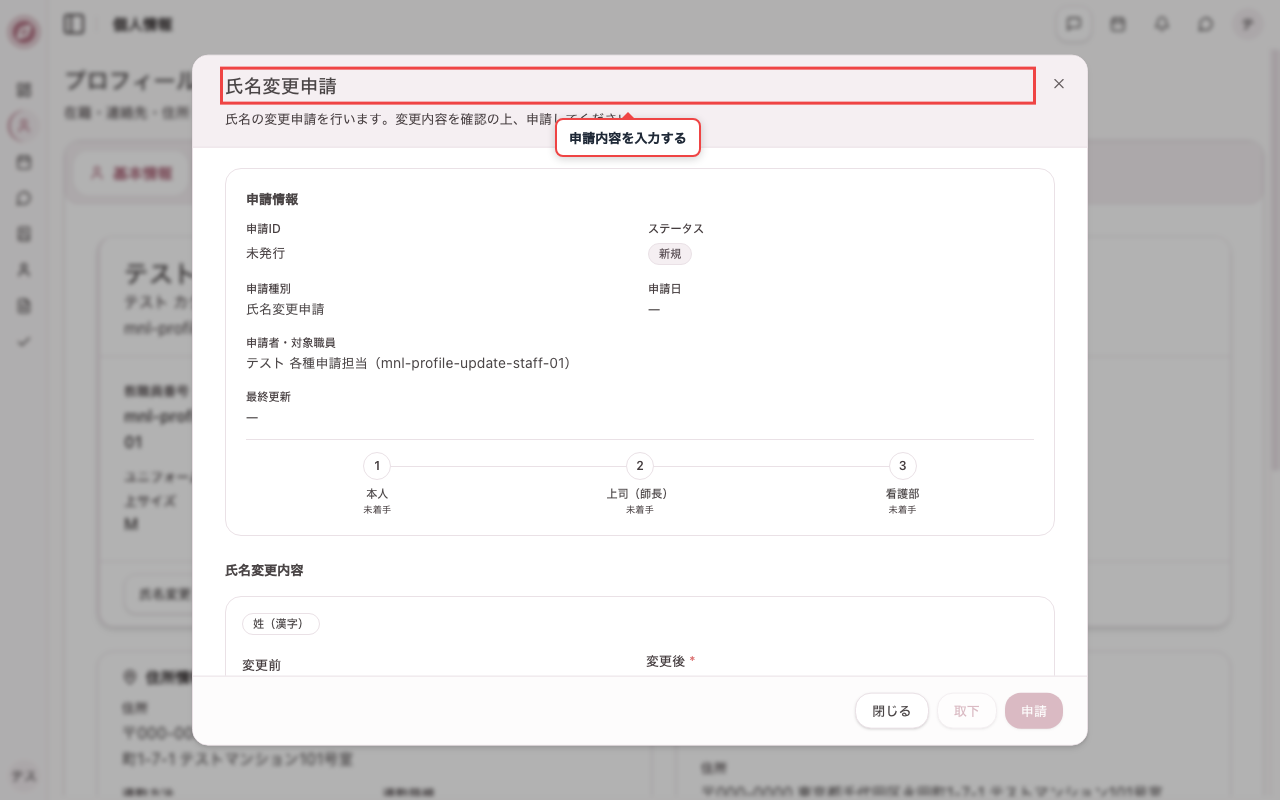The height and width of the screenshot is (800, 1280).
Task: Click the 看護部 step label
Action: pyautogui.click(x=903, y=494)
